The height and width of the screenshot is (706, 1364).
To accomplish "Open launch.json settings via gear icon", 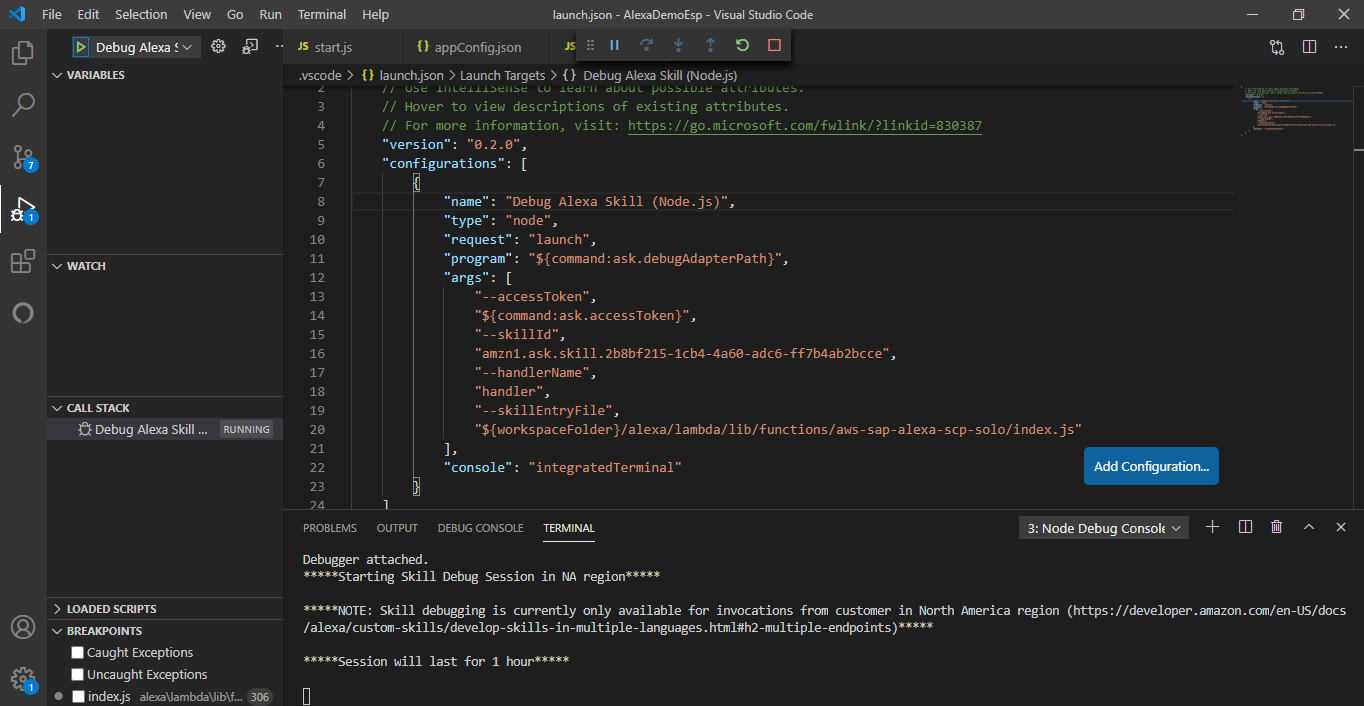I will 218,46.
